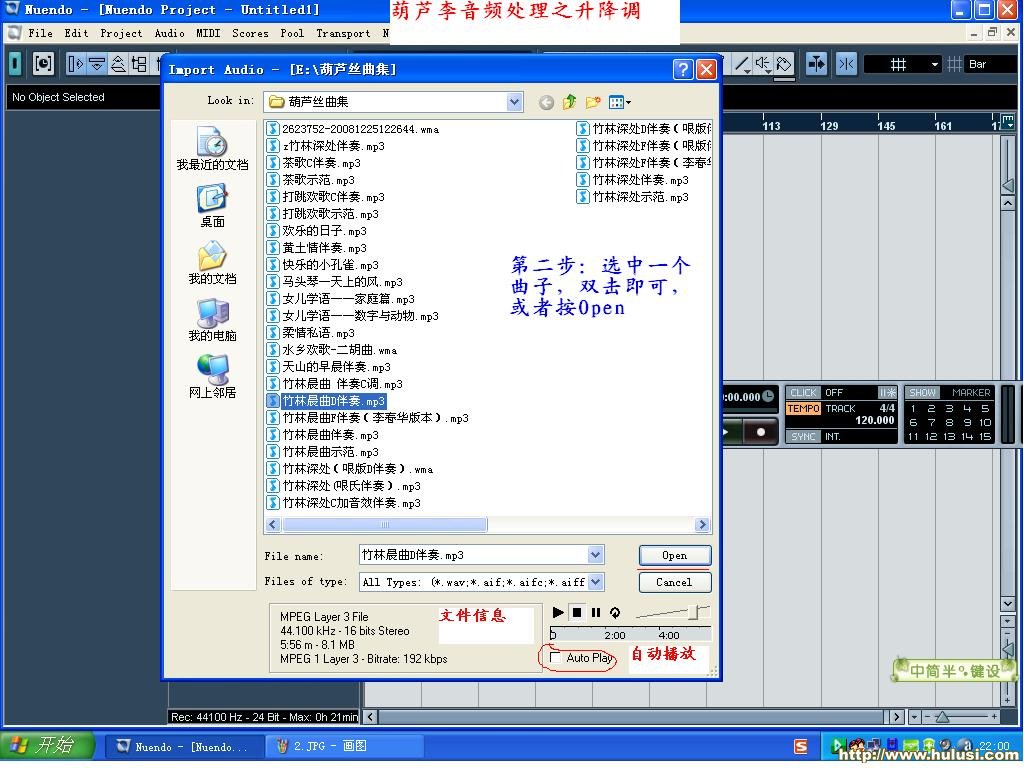Viewport: 1024px width, 768px height.
Task: Toggle the metronome CLICK button
Action: (x=803, y=392)
